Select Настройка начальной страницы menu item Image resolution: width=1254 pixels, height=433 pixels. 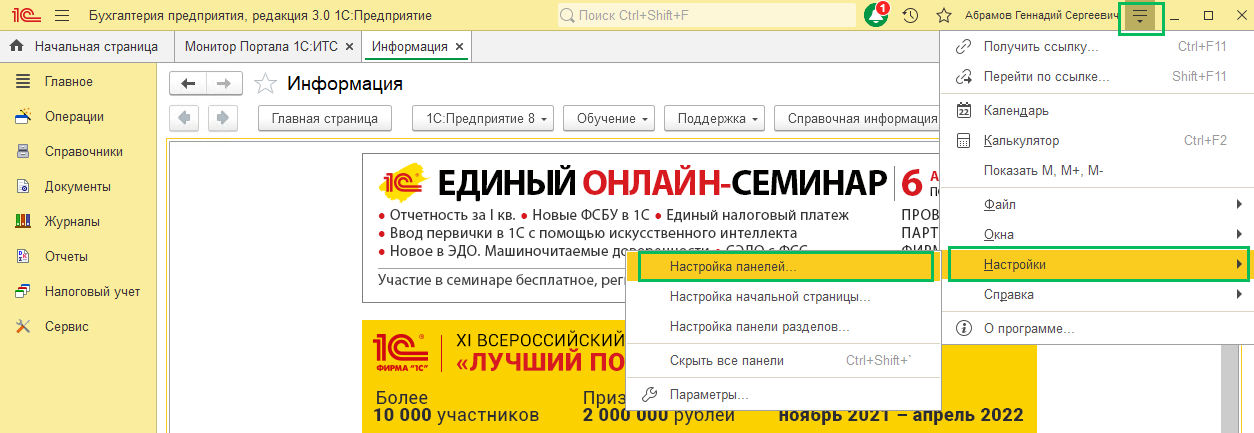point(783,298)
